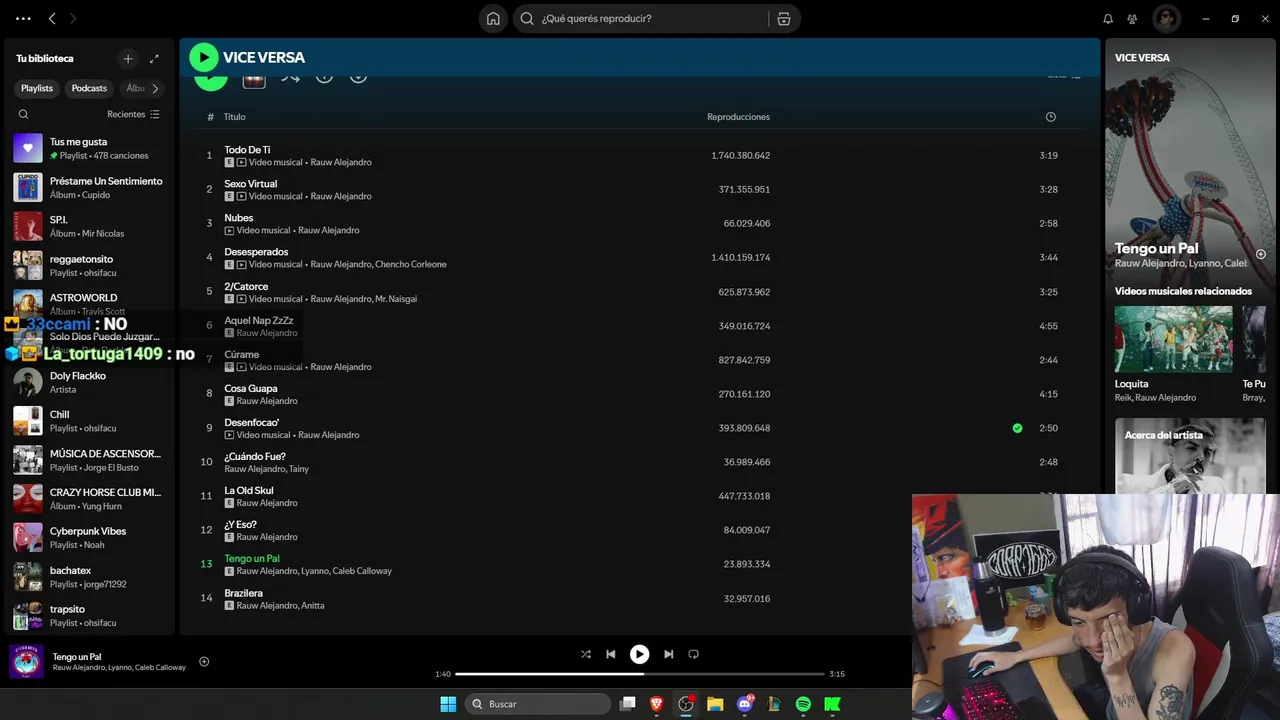Open the Home screen icon
The width and height of the screenshot is (1280, 720).
coord(493,19)
